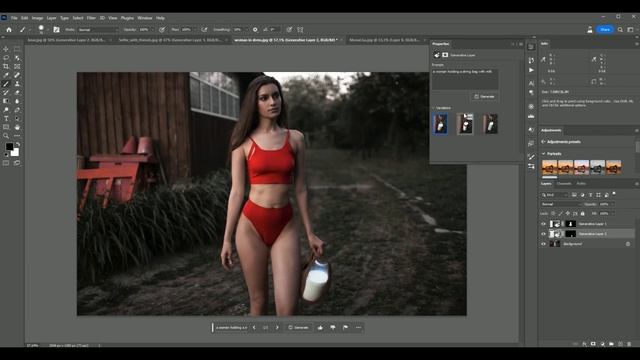Open brush settings panel toggle icon

point(56,29)
